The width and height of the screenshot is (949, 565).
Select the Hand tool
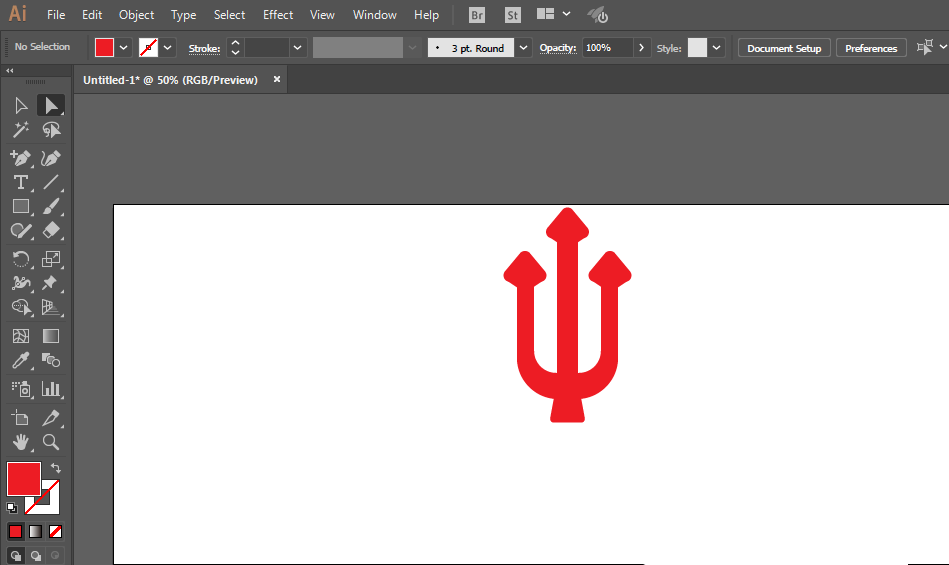21,442
